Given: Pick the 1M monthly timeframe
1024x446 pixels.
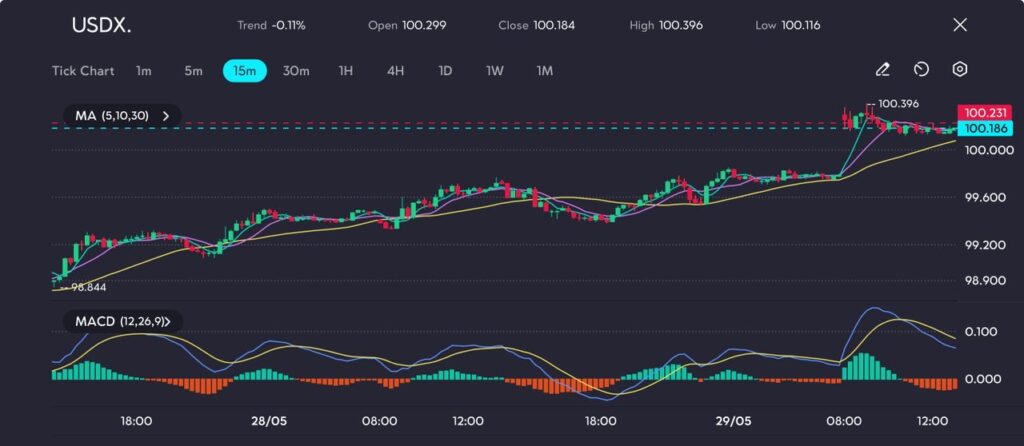Looking at the screenshot, I should point(545,71).
